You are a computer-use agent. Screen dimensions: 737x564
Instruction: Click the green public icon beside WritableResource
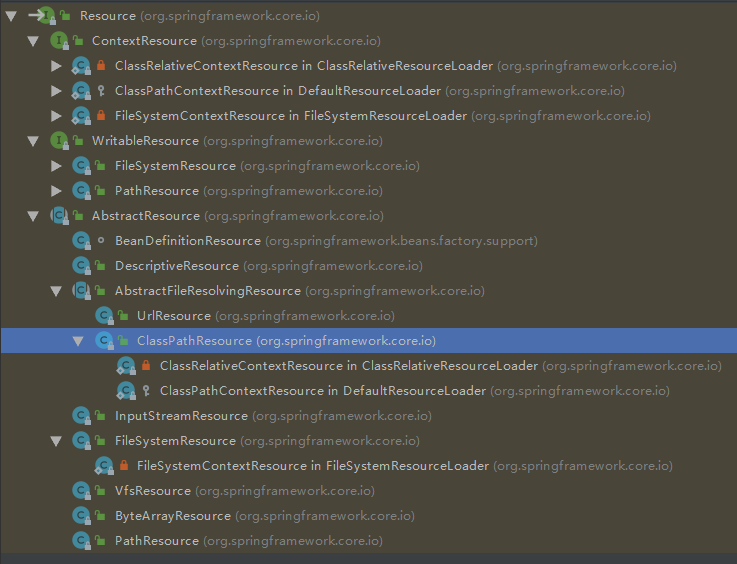click(78, 141)
